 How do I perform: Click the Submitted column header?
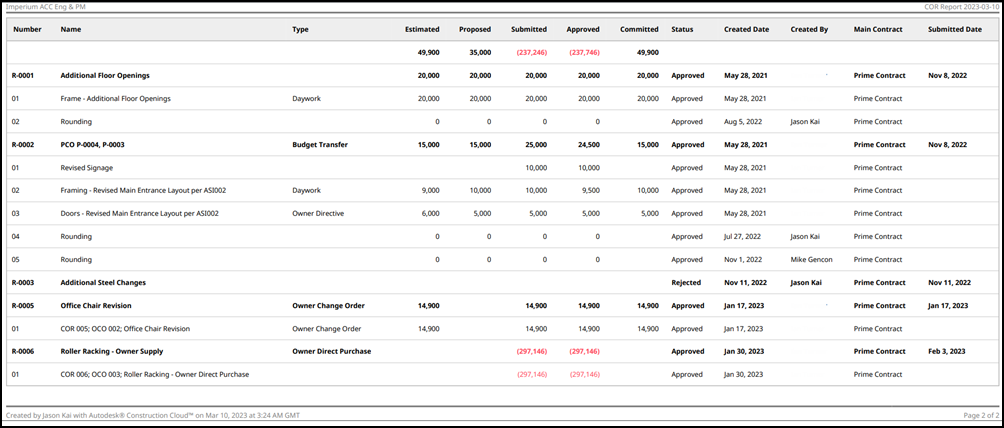pos(529,29)
